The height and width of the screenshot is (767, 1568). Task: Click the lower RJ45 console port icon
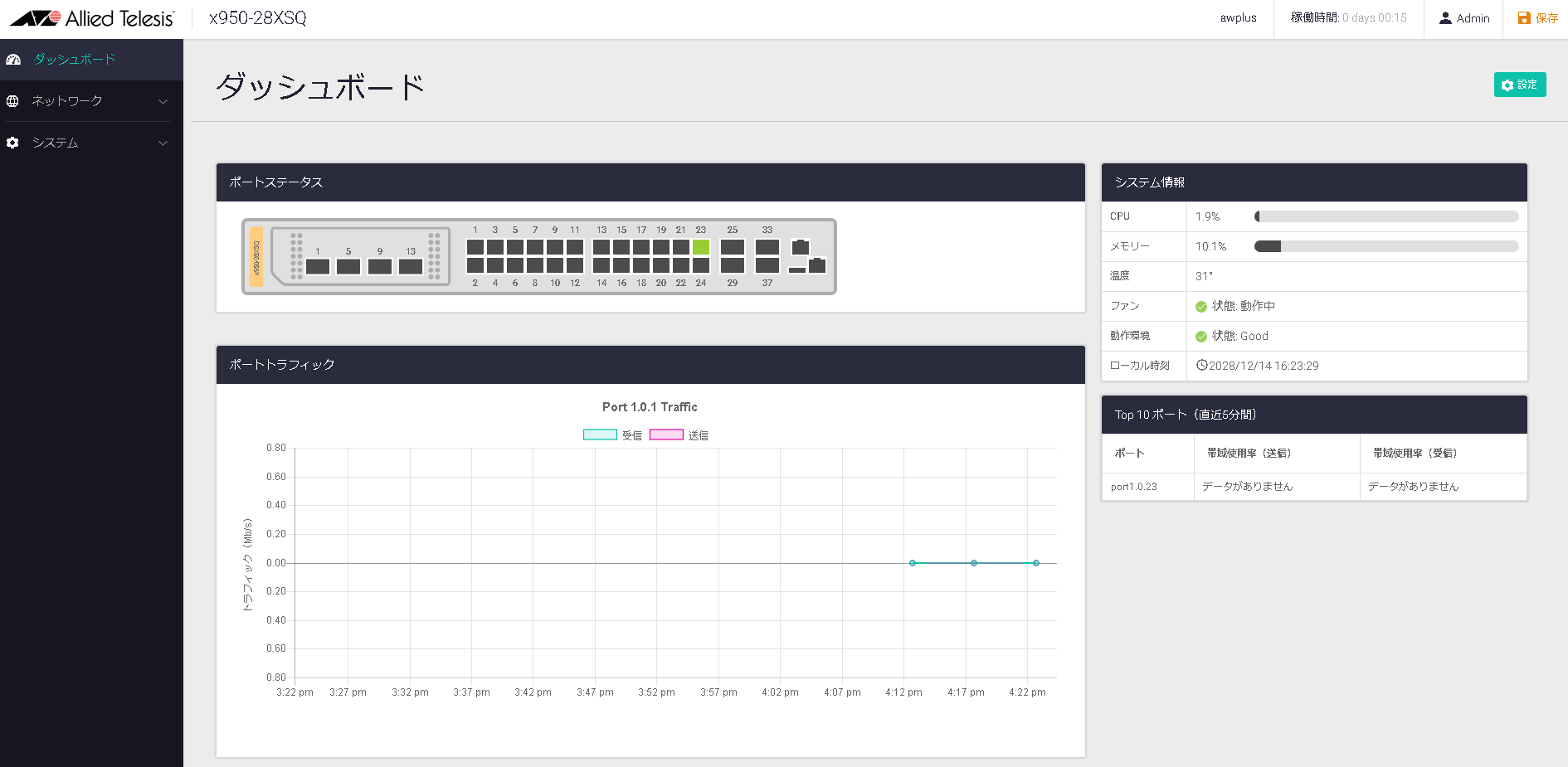click(x=817, y=265)
